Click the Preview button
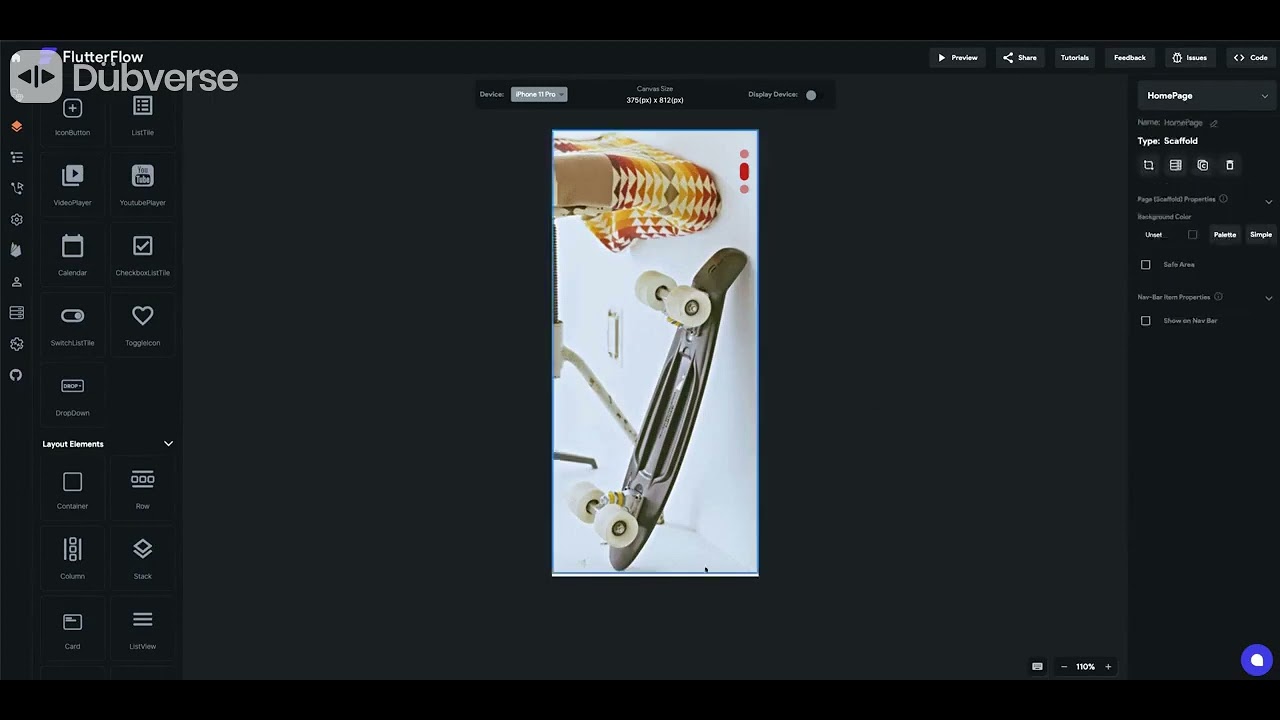This screenshot has width=1280, height=720. point(957,58)
